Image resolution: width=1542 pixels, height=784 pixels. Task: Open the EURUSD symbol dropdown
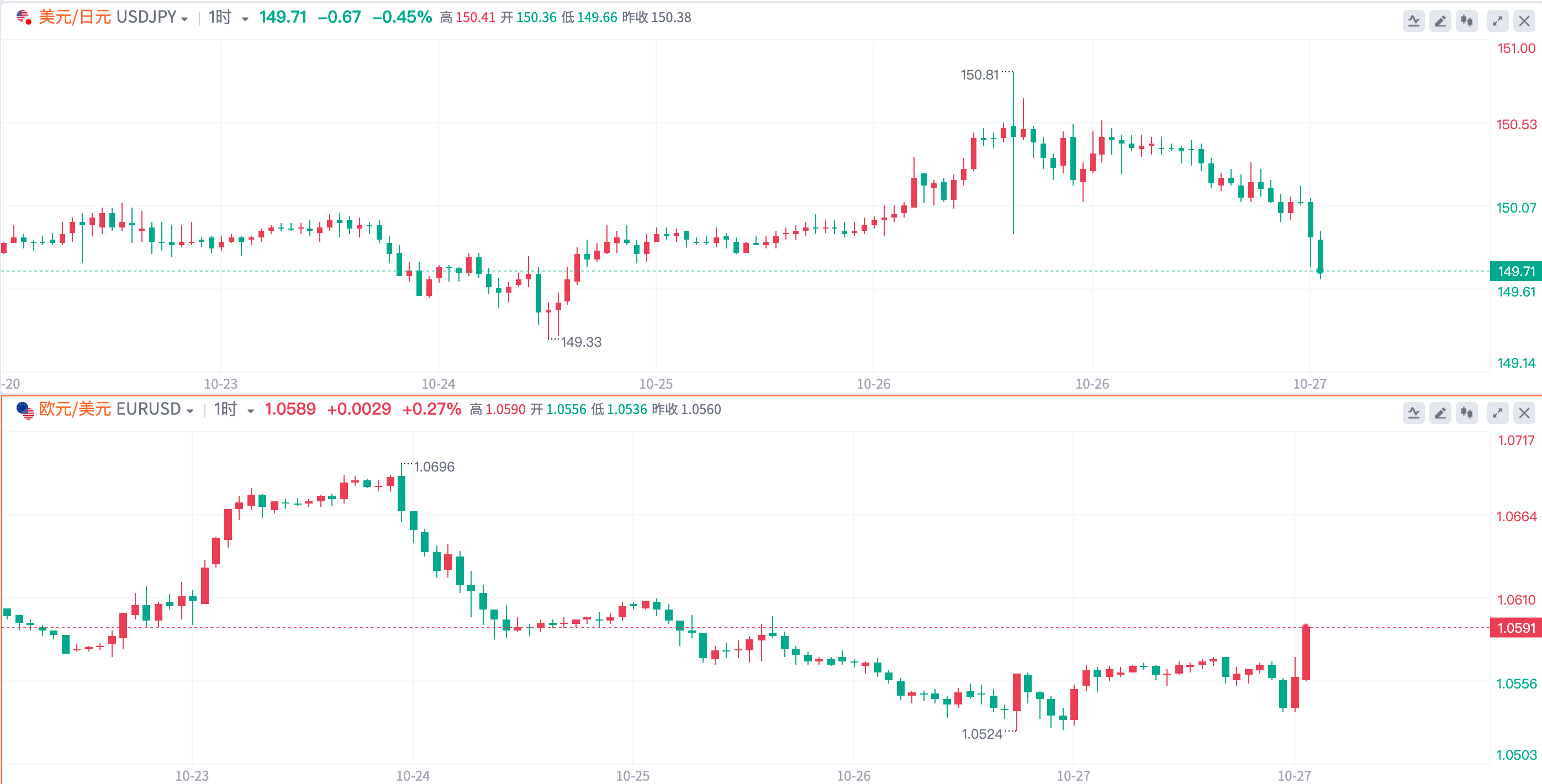190,411
